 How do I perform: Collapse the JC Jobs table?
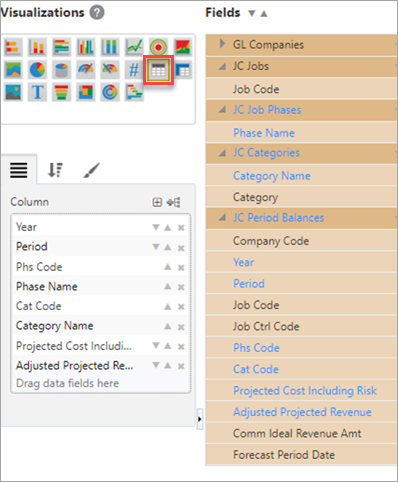tap(222, 67)
